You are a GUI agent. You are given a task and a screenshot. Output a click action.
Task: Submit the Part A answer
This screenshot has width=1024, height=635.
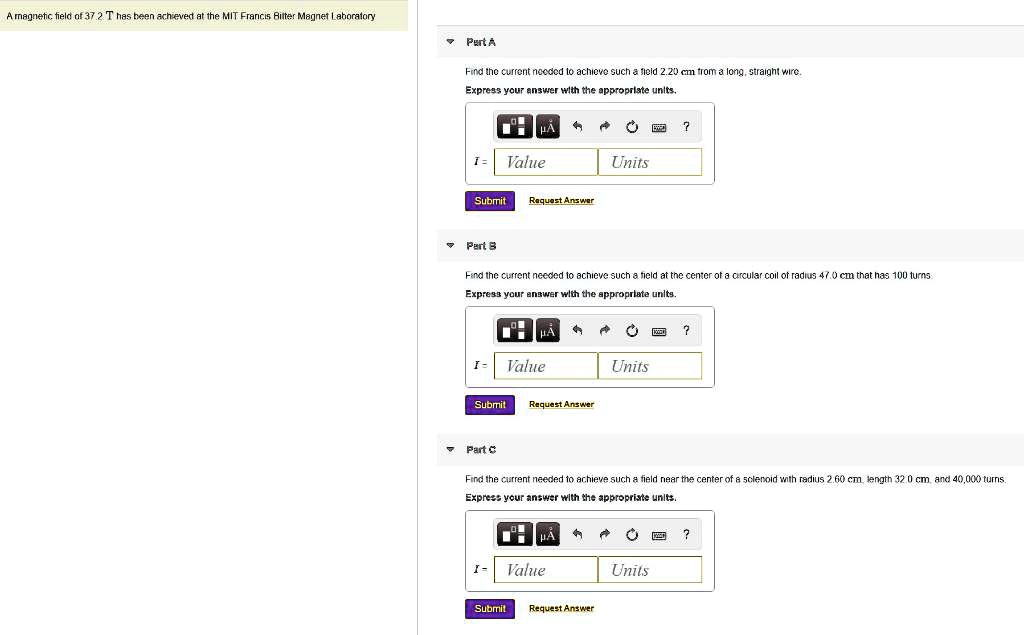[490, 201]
